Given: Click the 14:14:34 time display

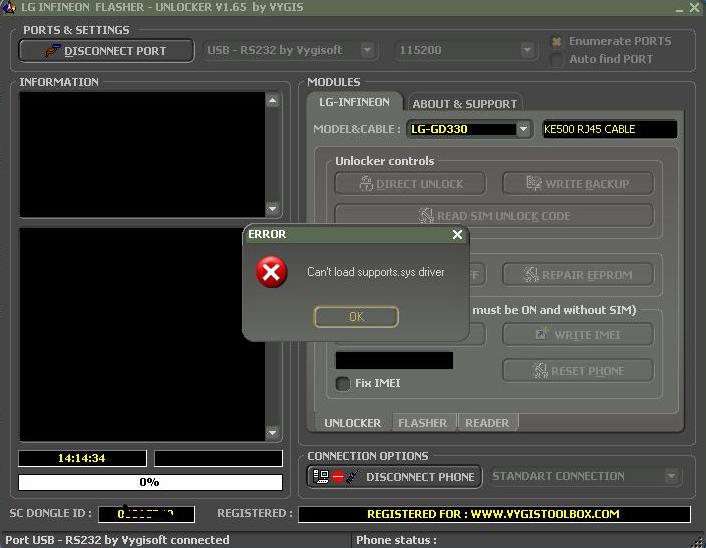Looking at the screenshot, I should tap(82, 458).
